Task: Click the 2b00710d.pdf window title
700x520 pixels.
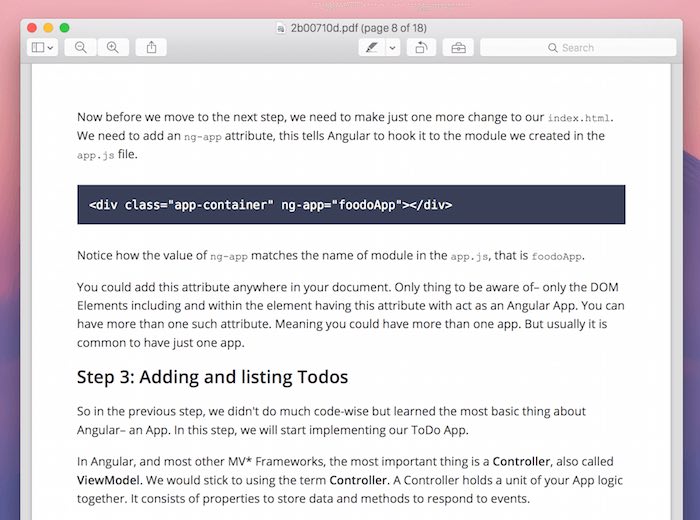Action: pyautogui.click(x=358, y=28)
